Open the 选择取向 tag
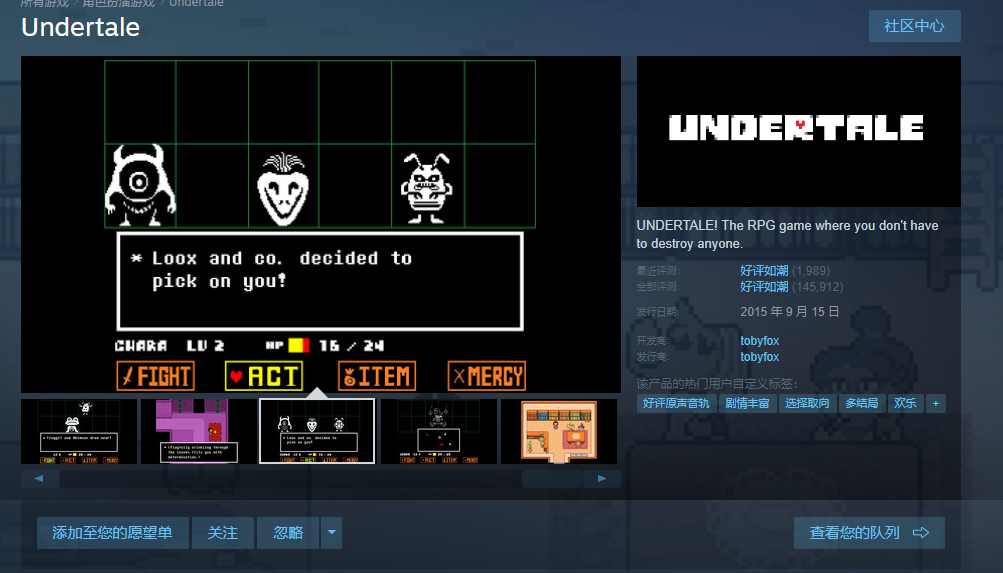 coord(807,403)
